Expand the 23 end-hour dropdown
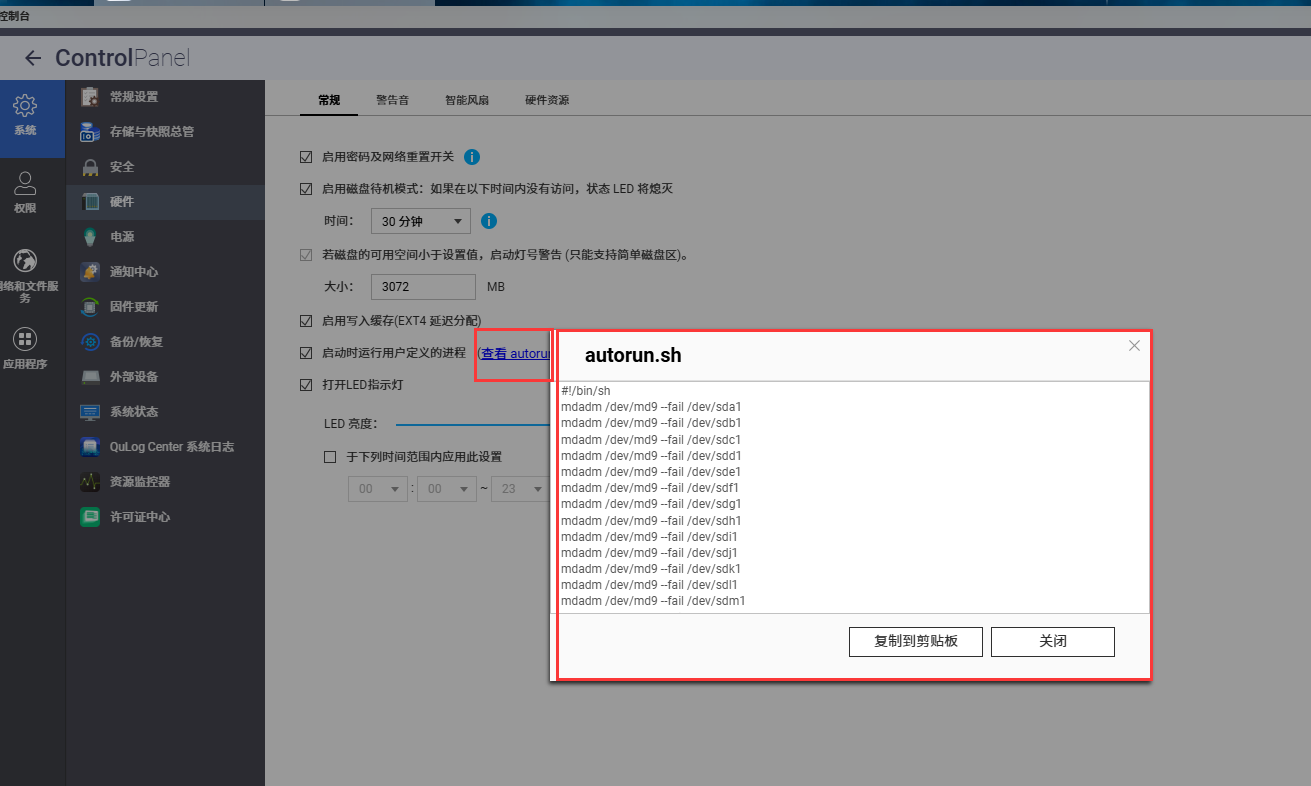Image resolution: width=1311 pixels, height=786 pixels. (x=520, y=489)
